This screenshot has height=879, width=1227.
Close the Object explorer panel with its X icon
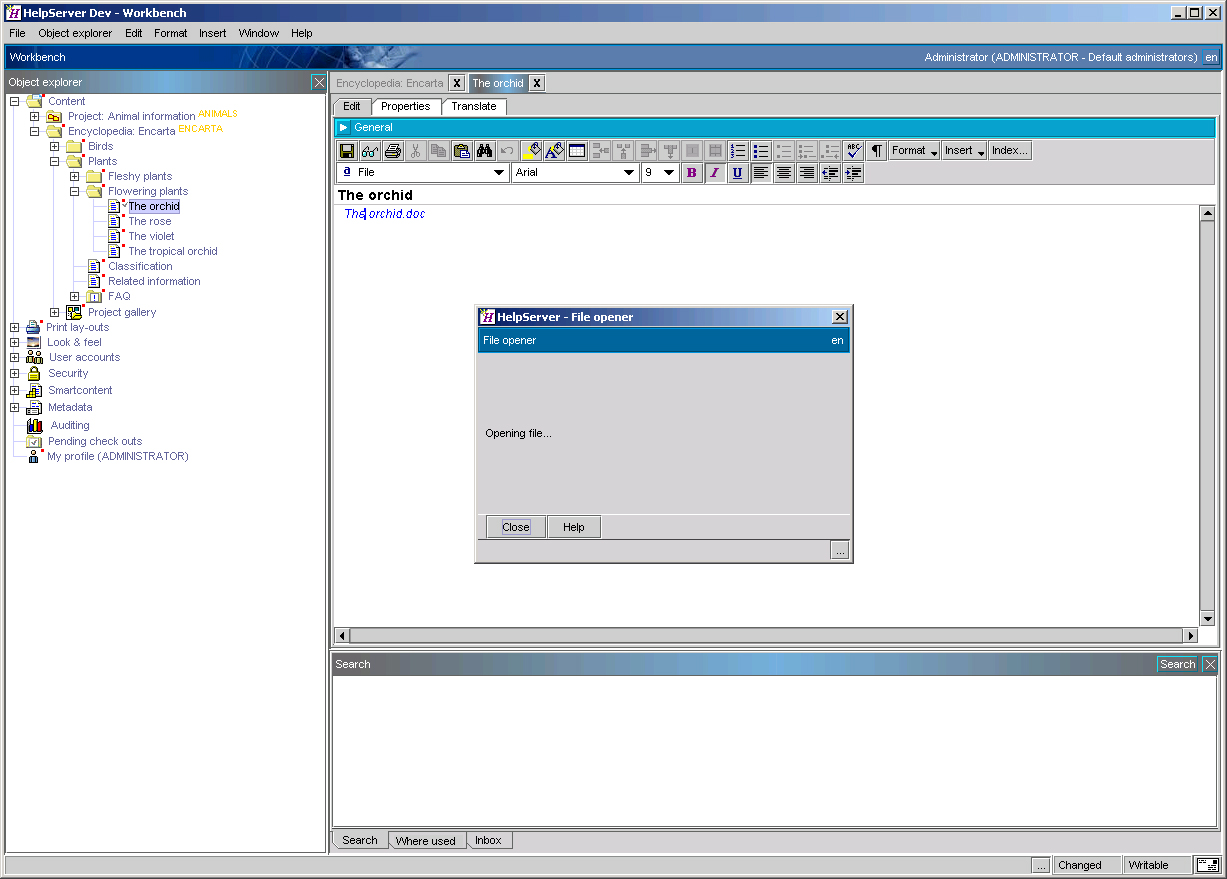point(319,82)
